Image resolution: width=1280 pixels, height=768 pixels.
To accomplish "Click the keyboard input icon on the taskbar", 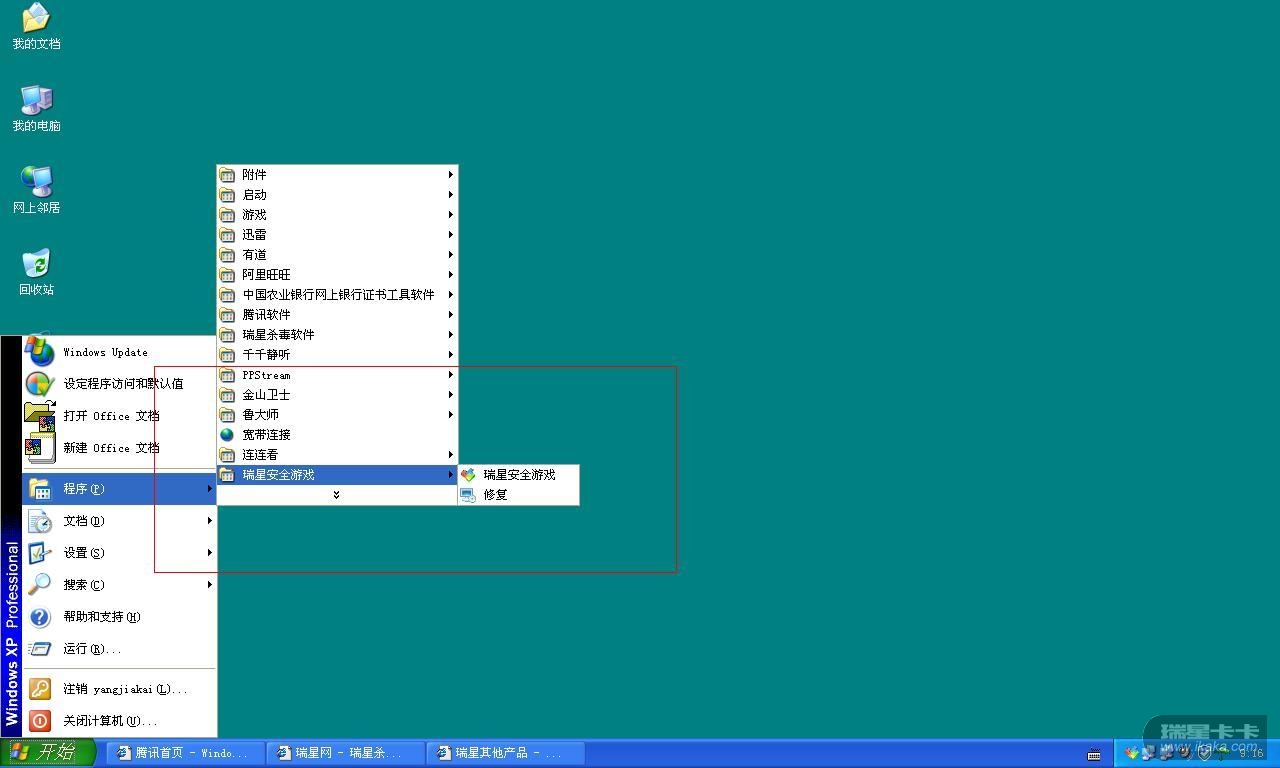I will point(1094,754).
